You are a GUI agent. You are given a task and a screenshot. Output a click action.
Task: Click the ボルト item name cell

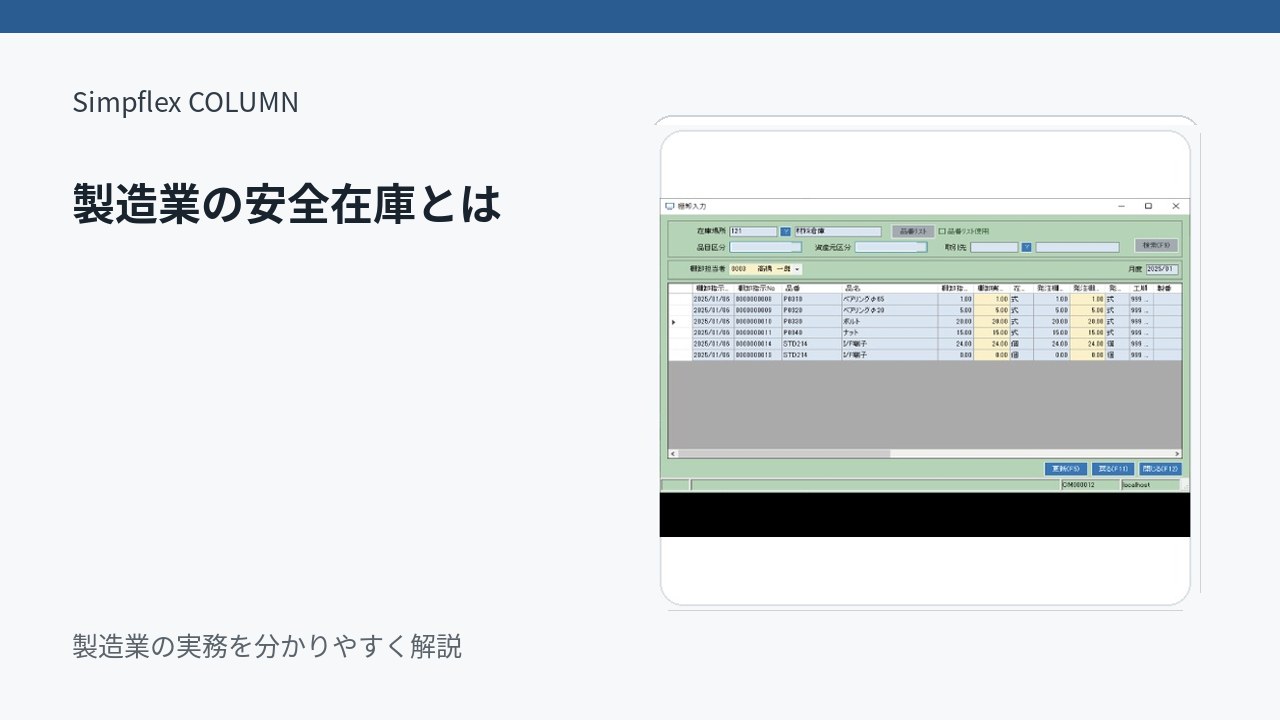coord(889,321)
